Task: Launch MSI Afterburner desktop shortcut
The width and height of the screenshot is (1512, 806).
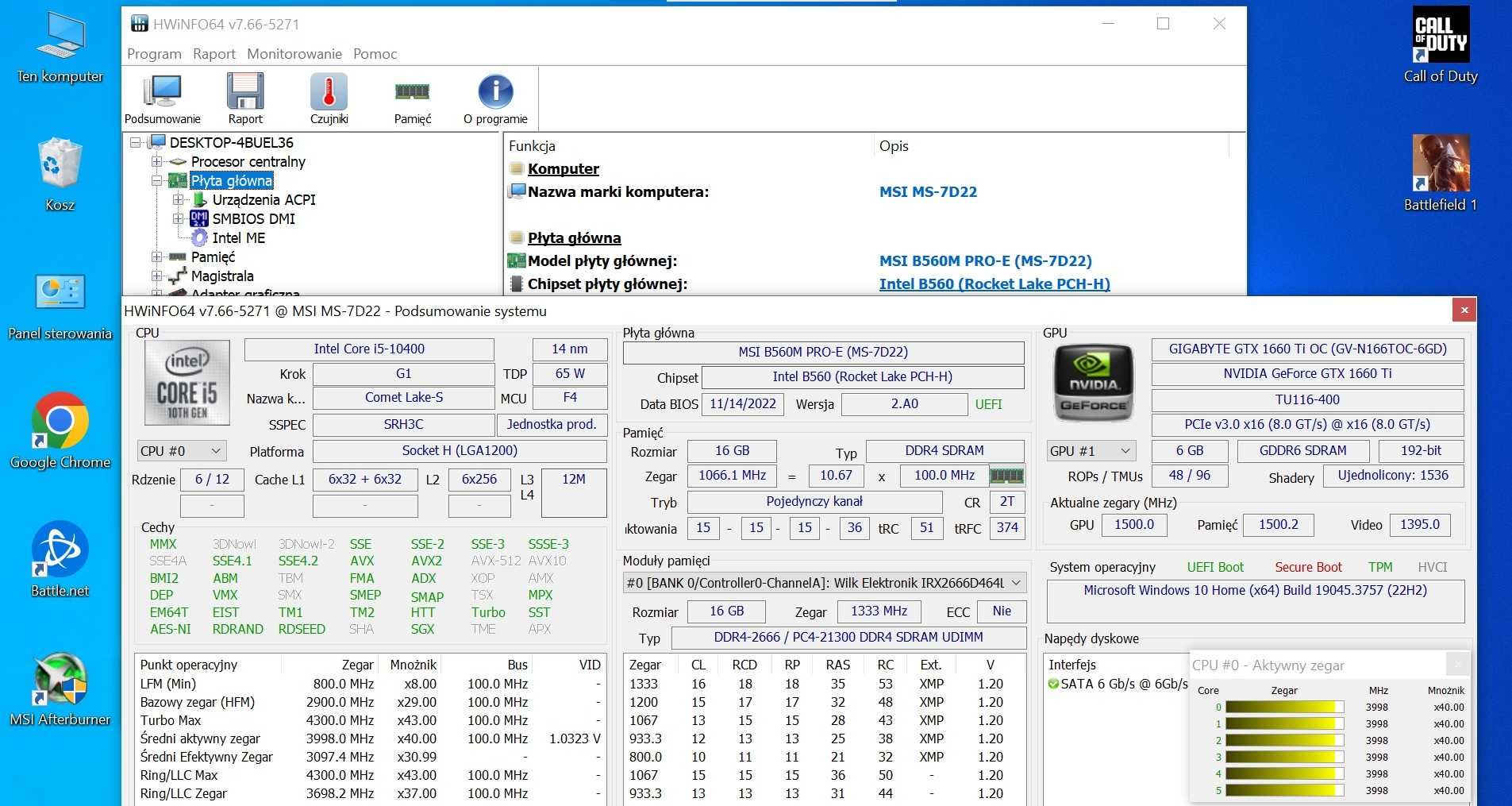Action: tap(60, 689)
